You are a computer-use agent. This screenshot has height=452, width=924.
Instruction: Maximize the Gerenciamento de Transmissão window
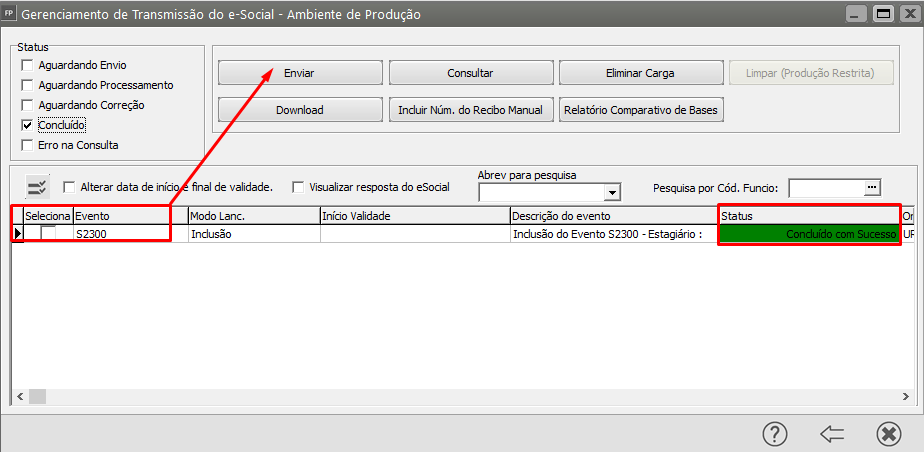(x=883, y=14)
